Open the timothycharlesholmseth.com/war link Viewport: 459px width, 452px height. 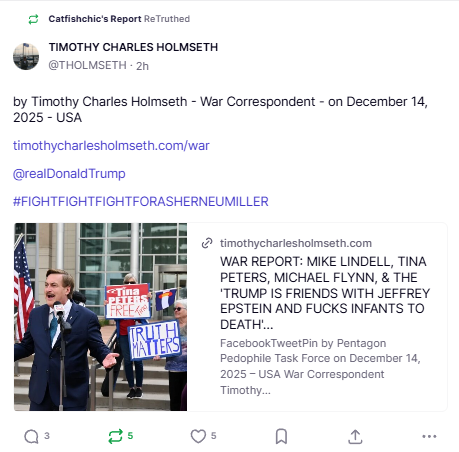pyautogui.click(x=111, y=146)
